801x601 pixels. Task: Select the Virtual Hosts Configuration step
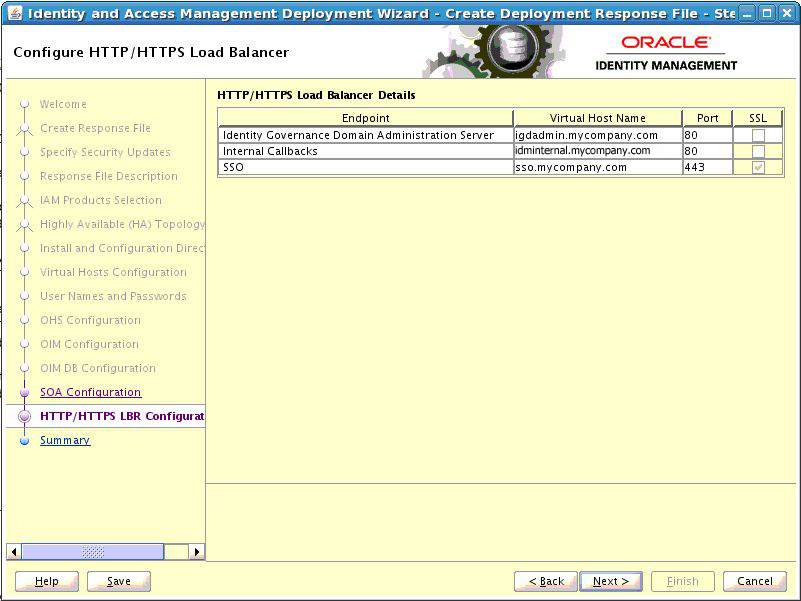tap(113, 272)
